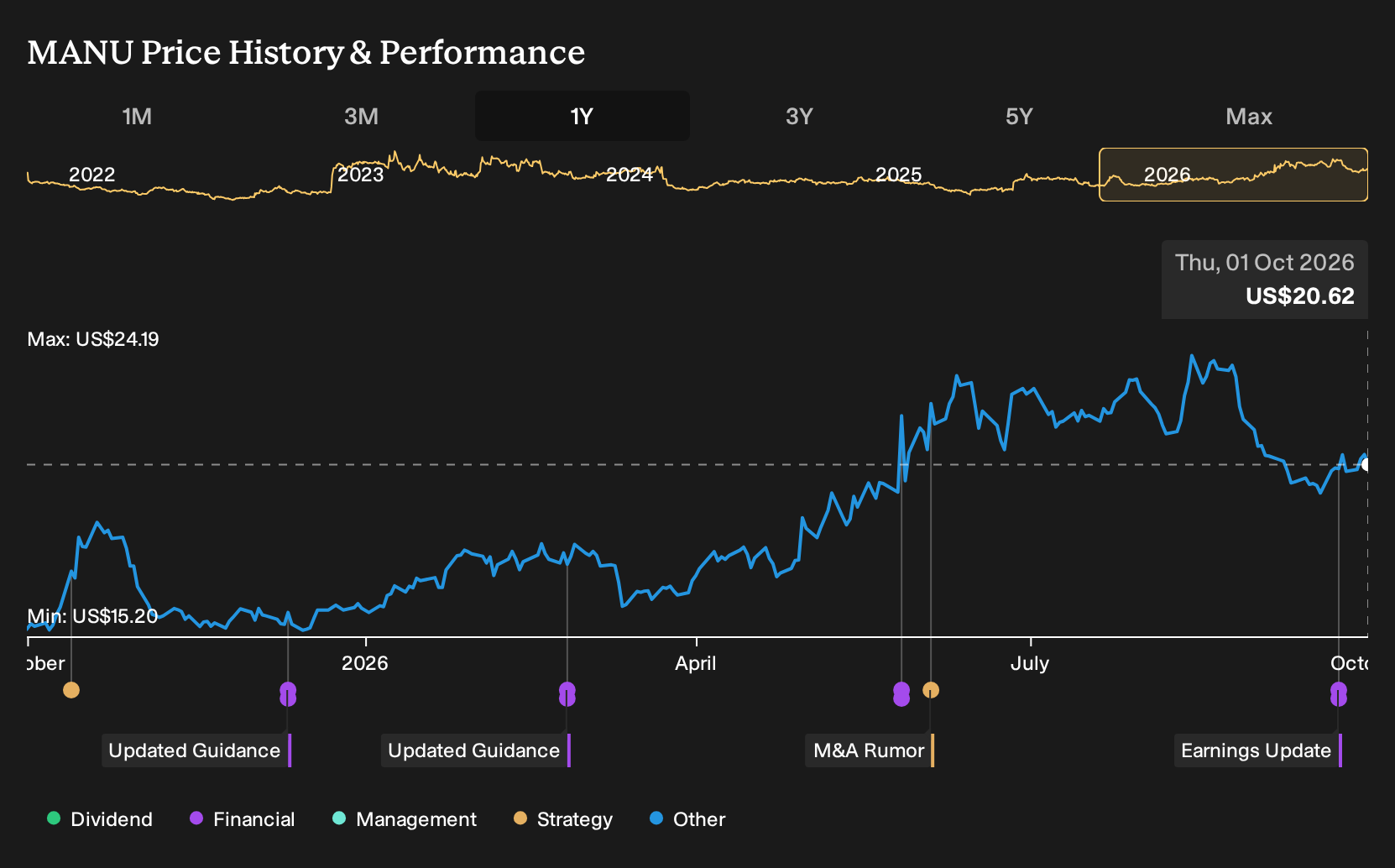Click the July axis label

tap(1030, 663)
